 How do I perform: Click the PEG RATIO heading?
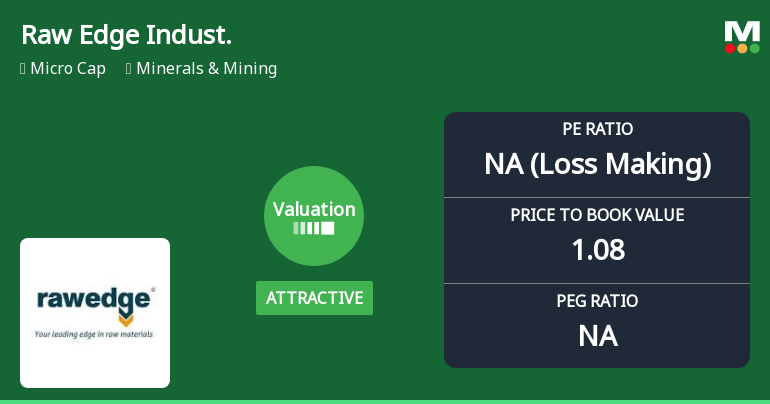point(597,301)
